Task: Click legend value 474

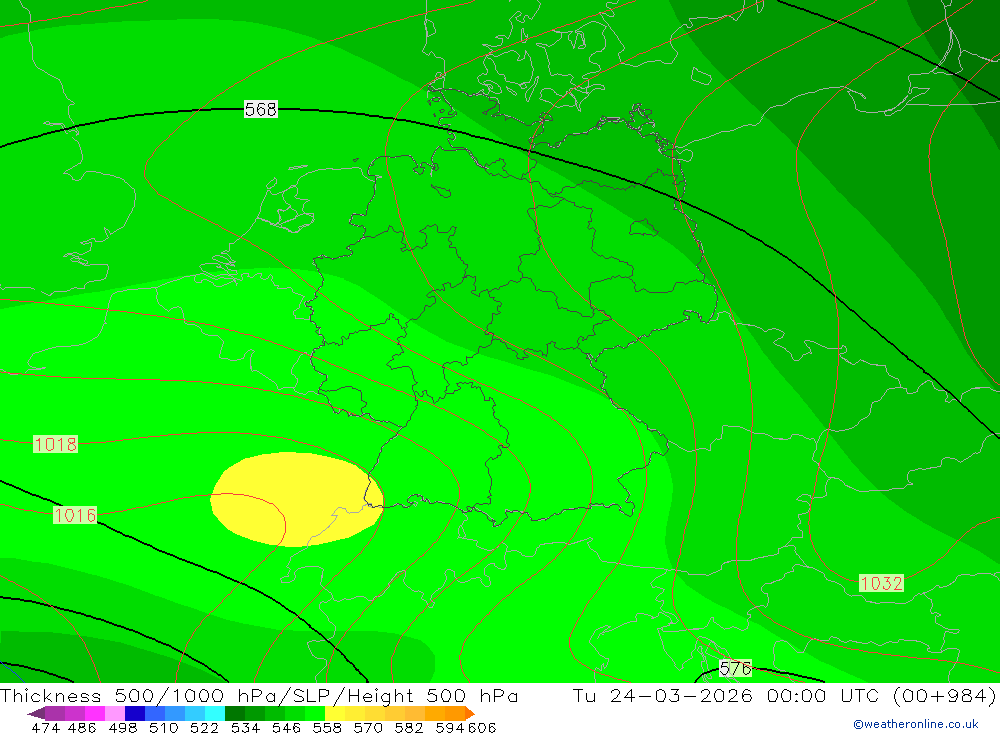Action: pyautogui.click(x=45, y=727)
